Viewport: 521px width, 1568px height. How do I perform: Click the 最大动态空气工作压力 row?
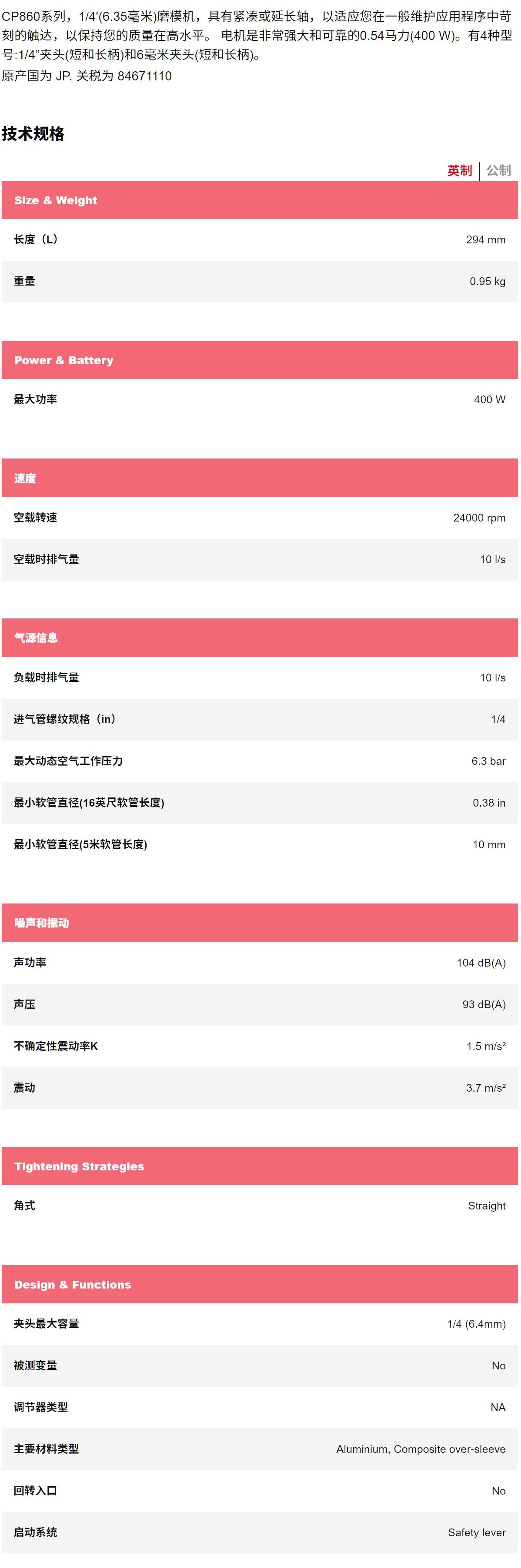tap(260, 761)
